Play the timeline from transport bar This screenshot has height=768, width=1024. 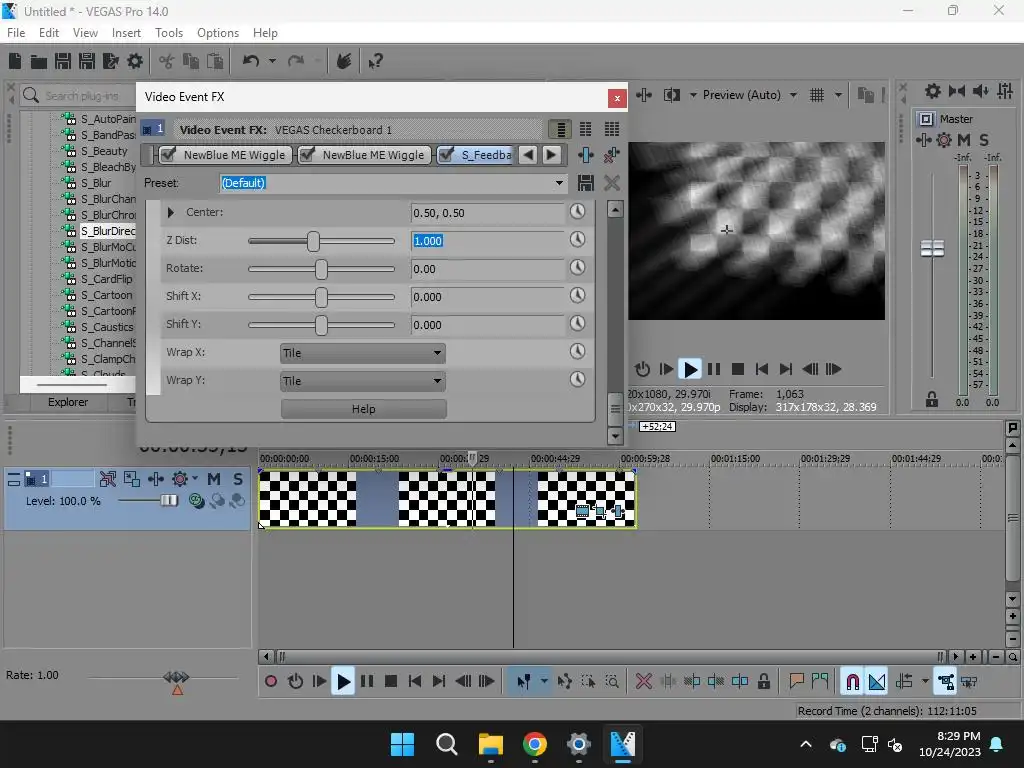pyautogui.click(x=343, y=682)
